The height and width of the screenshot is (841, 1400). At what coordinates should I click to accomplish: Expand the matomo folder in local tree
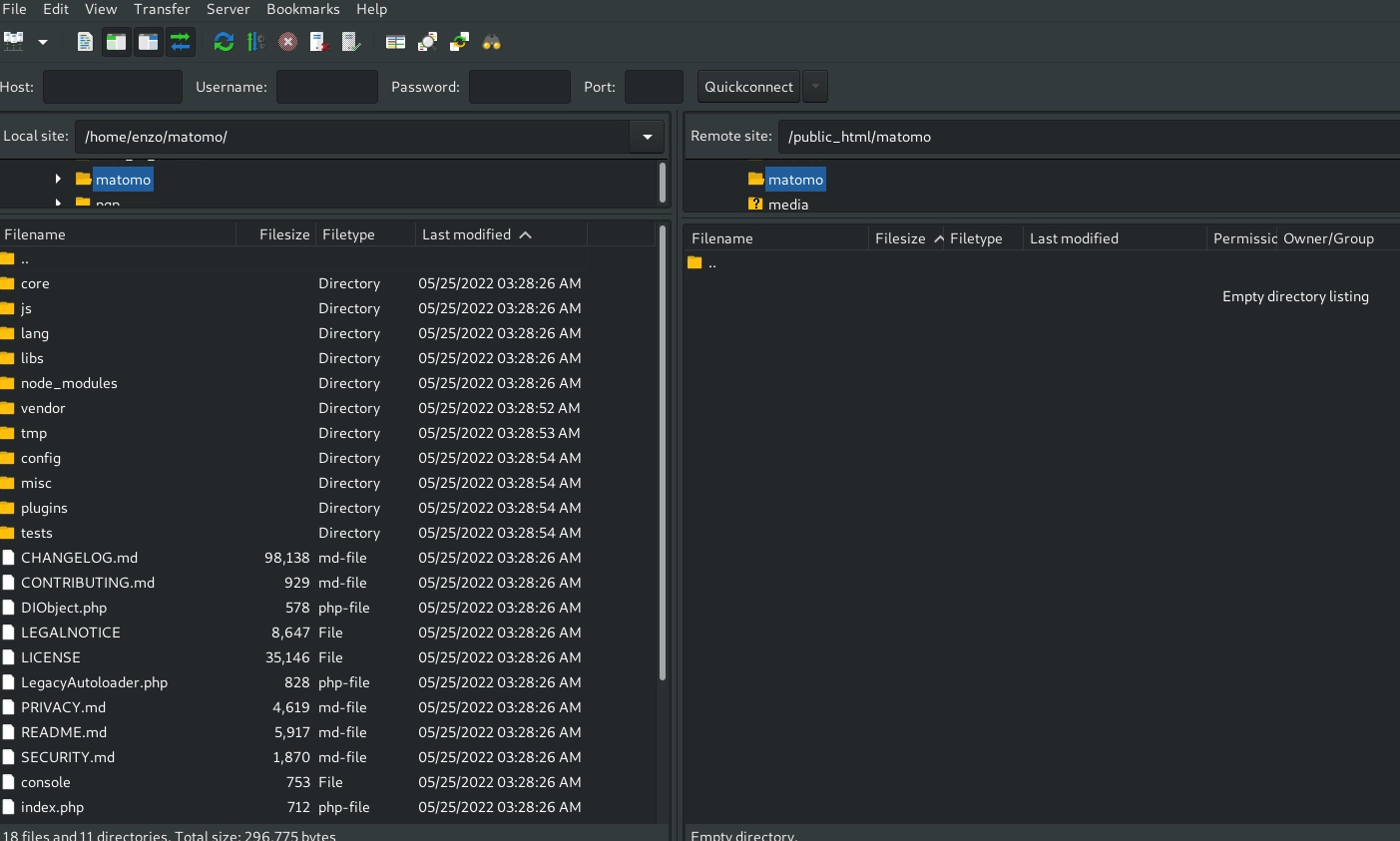pyautogui.click(x=58, y=180)
